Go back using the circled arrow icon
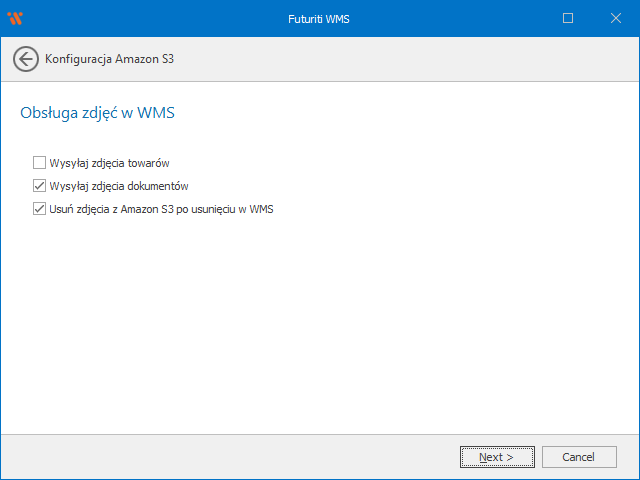 pos(26,59)
